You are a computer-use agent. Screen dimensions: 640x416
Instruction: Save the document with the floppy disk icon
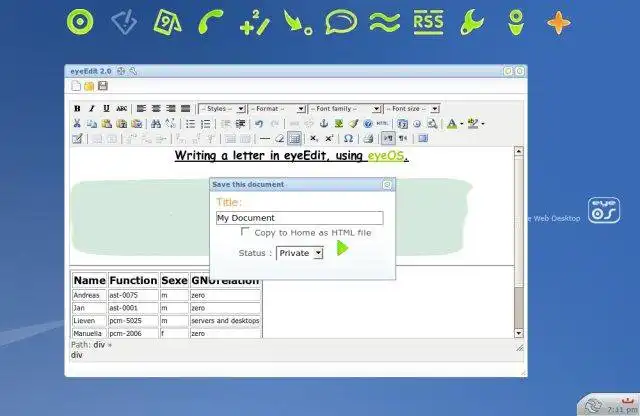click(x=103, y=86)
